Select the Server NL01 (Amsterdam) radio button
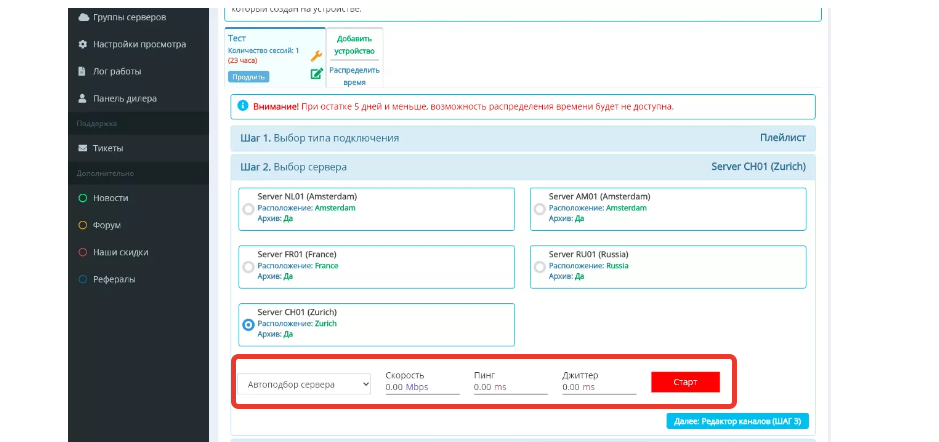939x442 pixels. [x=248, y=209]
